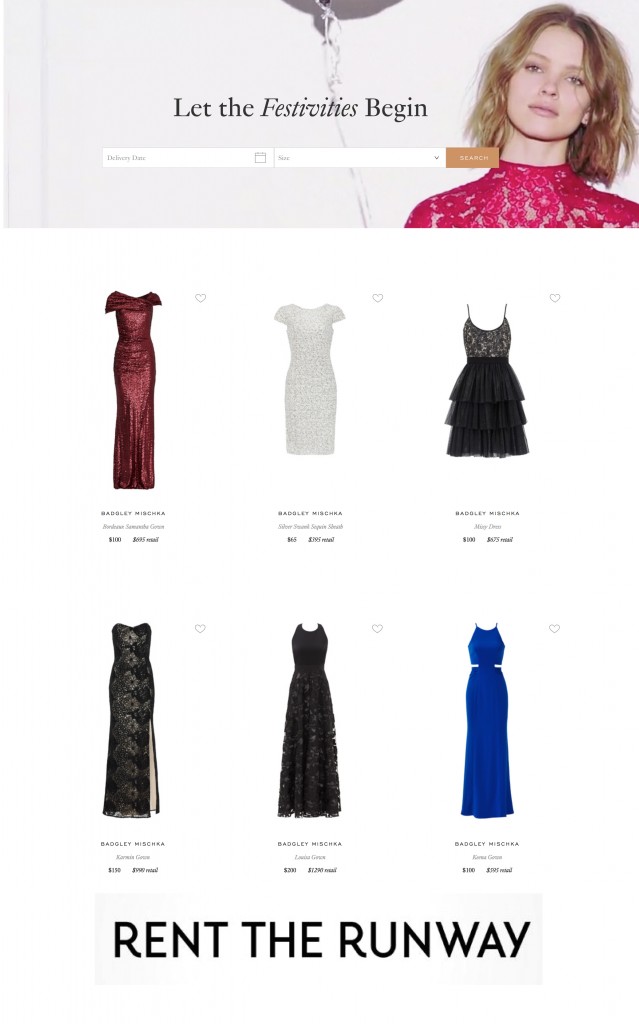Expand the Size dropdown arrow

click(x=436, y=157)
